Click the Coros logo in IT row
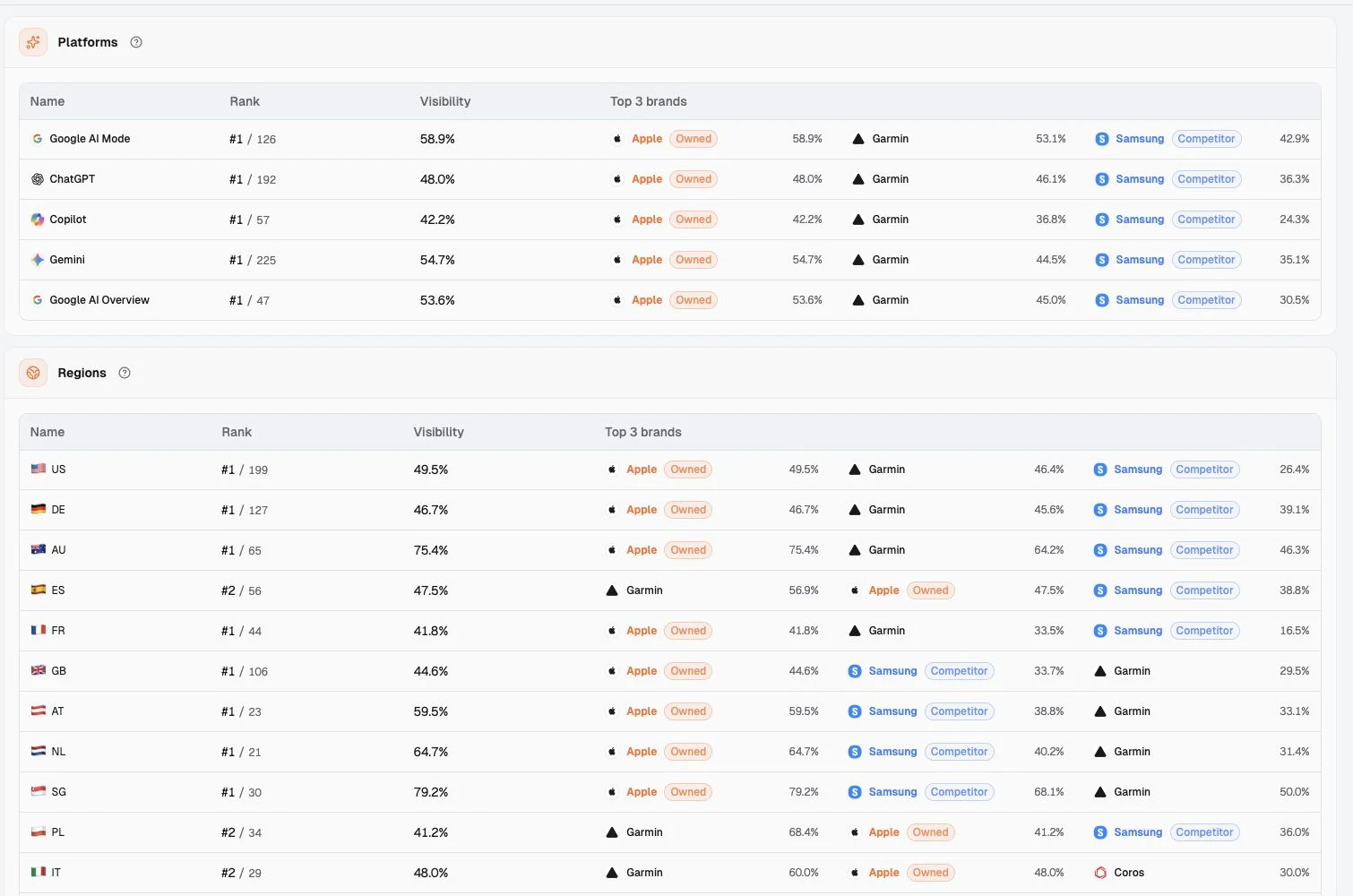The image size is (1353, 896). tap(1100, 873)
